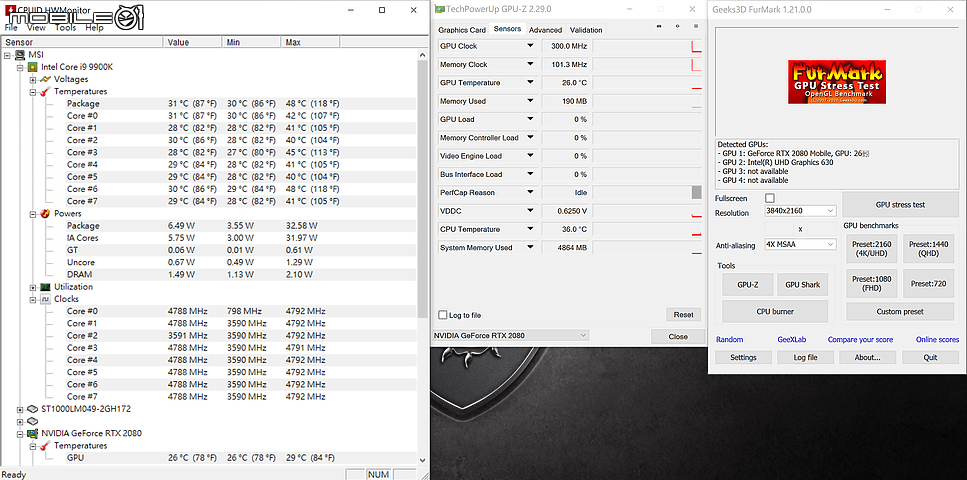Open HWMonitor Tools menu

point(66,28)
